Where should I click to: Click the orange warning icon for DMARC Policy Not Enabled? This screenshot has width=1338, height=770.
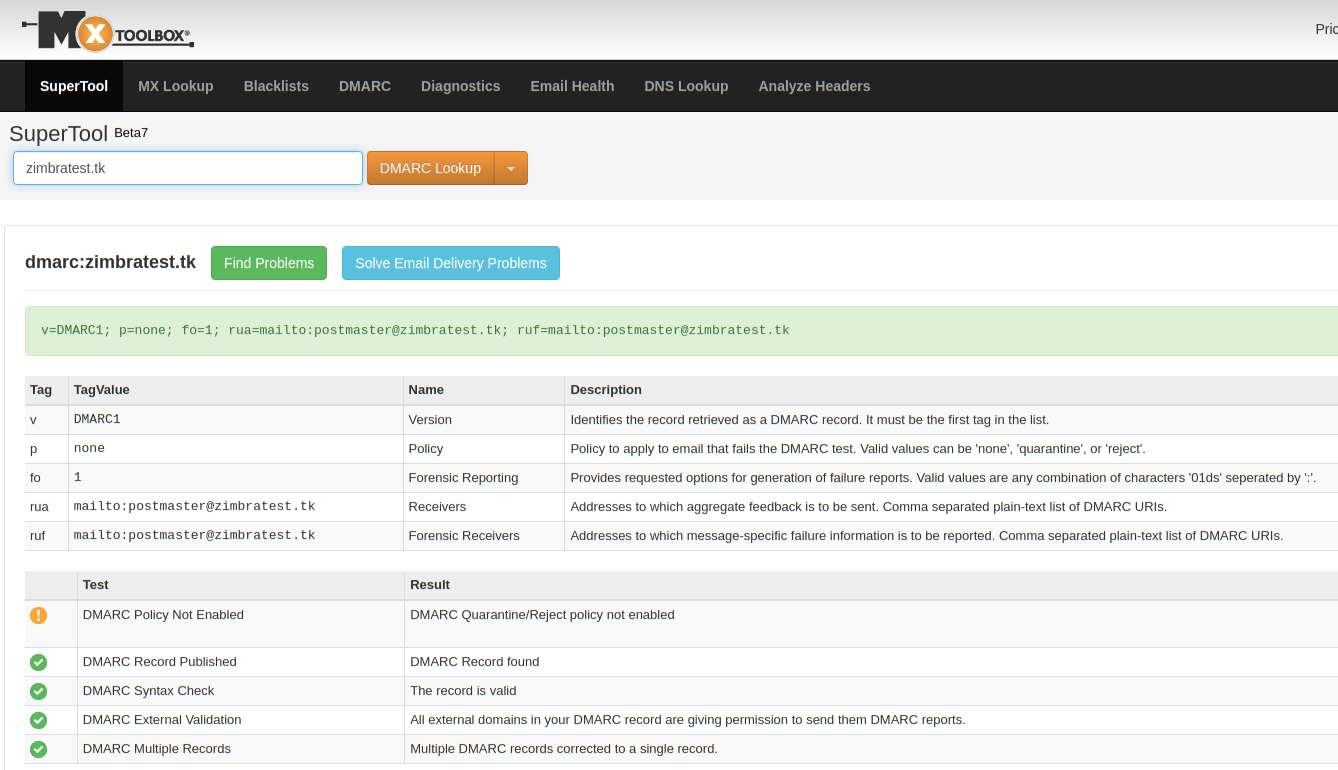pyautogui.click(x=38, y=615)
